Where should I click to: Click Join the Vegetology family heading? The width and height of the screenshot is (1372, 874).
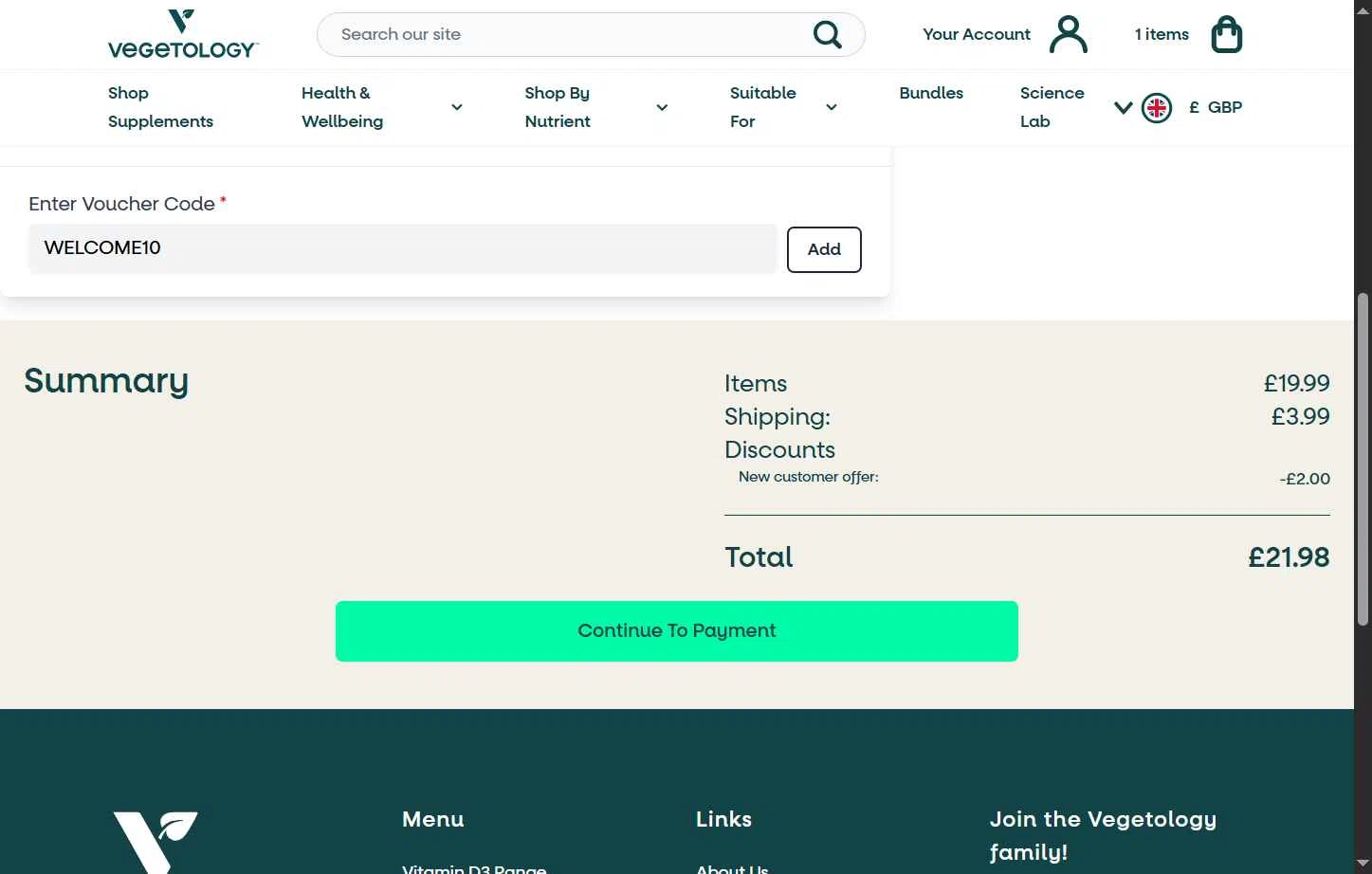[1103, 835]
